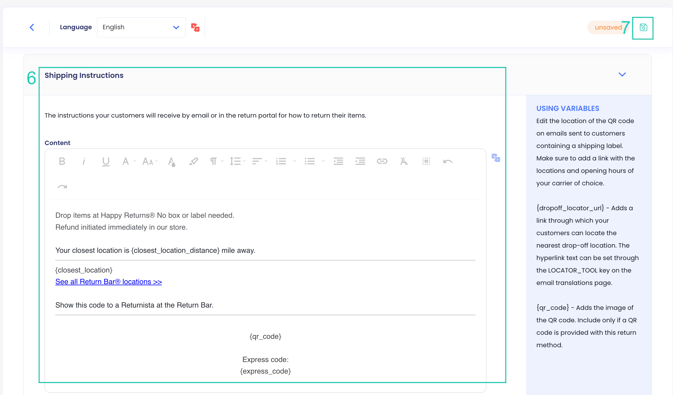Open bullet list style arrow

point(323,161)
